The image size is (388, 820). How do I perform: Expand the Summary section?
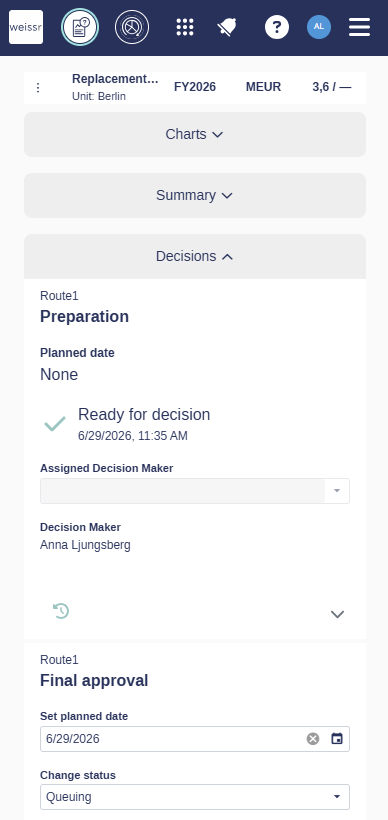(195, 196)
